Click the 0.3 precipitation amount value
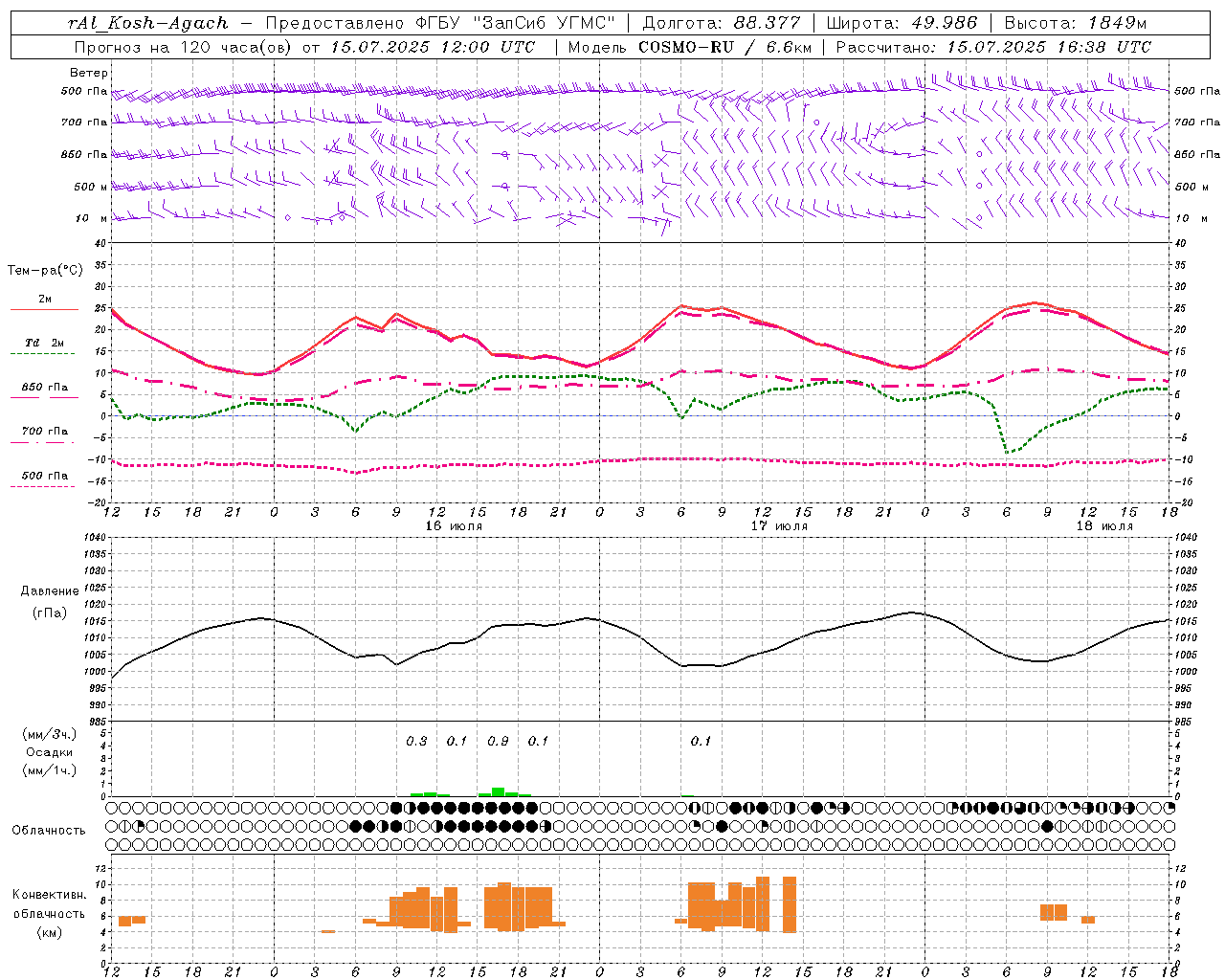Screen dimensions: 1225x980 416,742
